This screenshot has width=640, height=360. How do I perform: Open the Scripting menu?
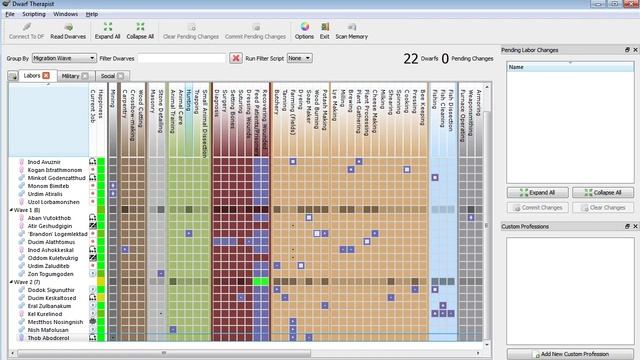[34, 14]
